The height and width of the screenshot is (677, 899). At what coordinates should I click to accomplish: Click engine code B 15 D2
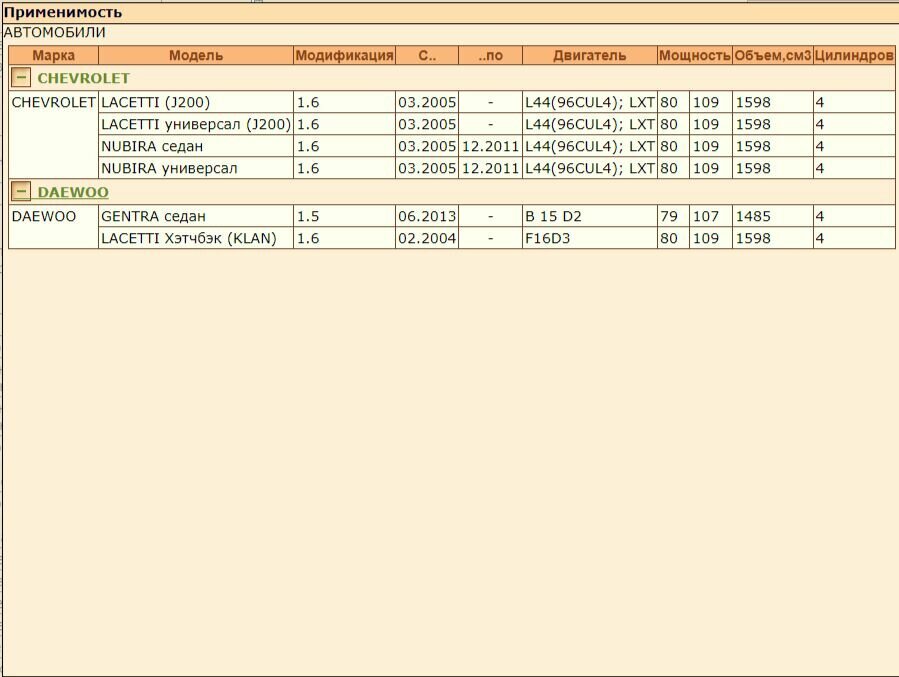(x=553, y=216)
